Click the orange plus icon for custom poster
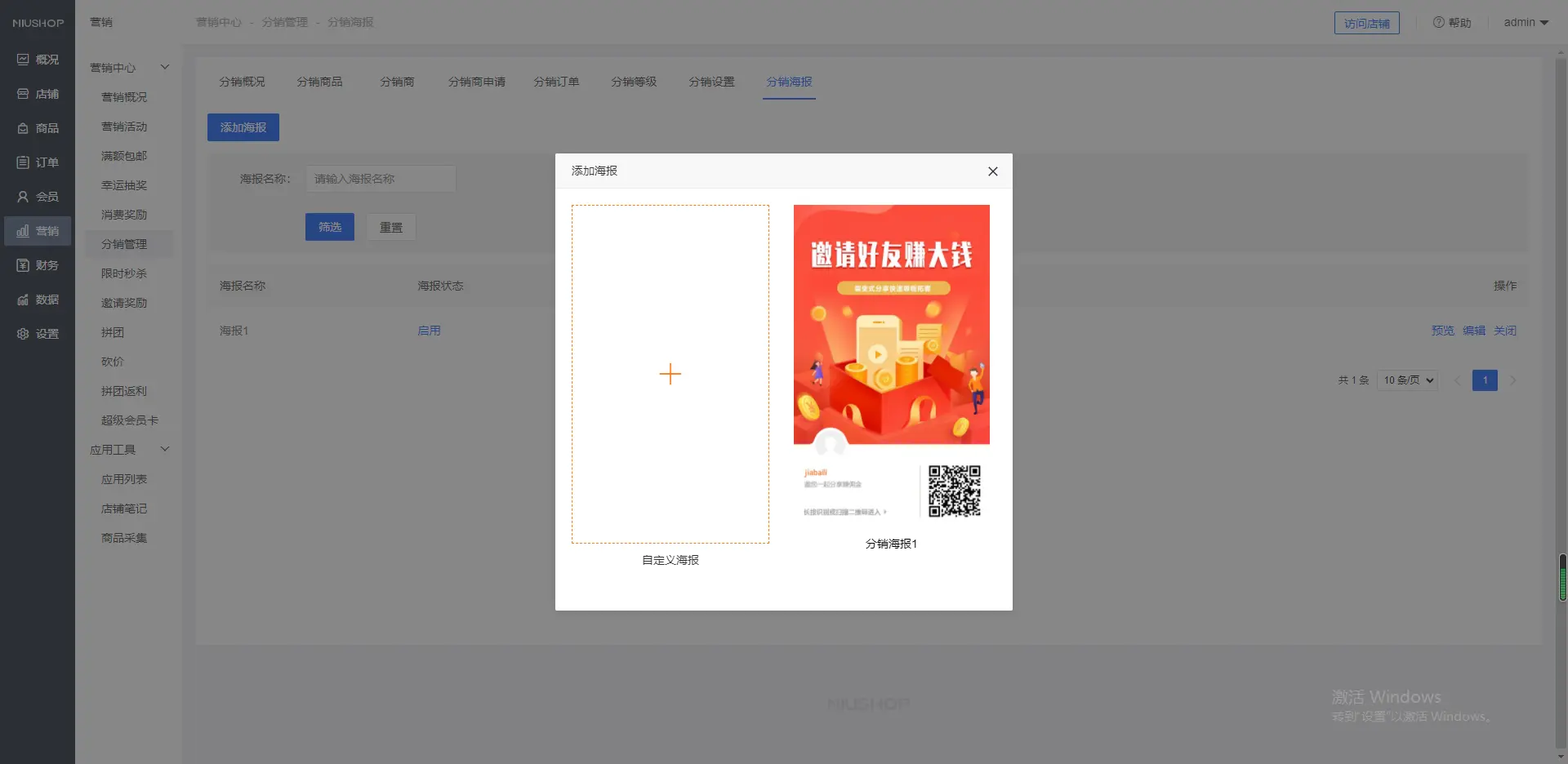The image size is (1568, 764). coord(670,374)
